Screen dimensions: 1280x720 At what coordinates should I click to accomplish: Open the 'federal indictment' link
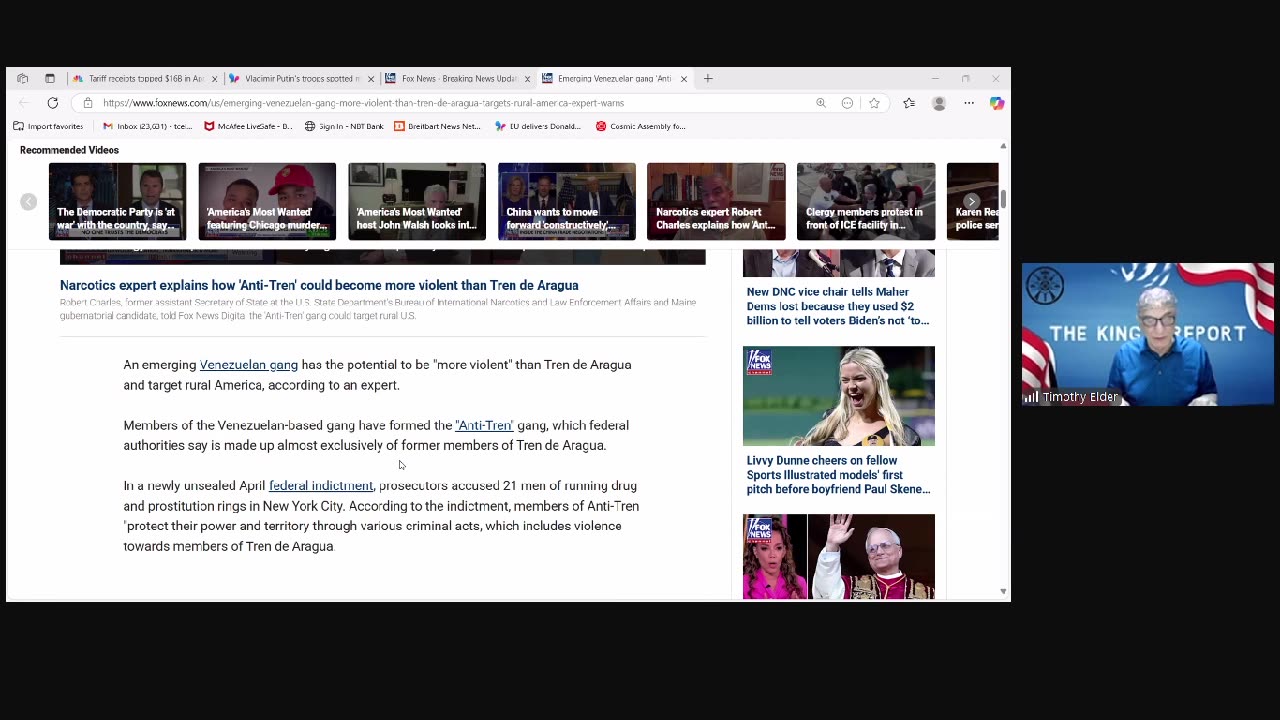pyautogui.click(x=321, y=486)
